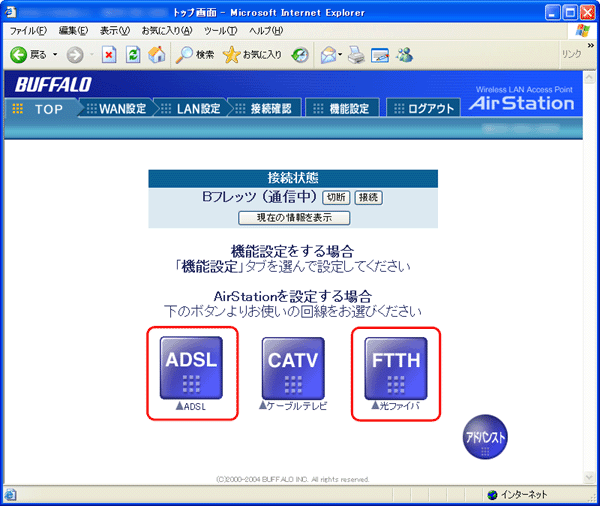Select the CATV line button
The height and width of the screenshot is (506, 600).
293,368
